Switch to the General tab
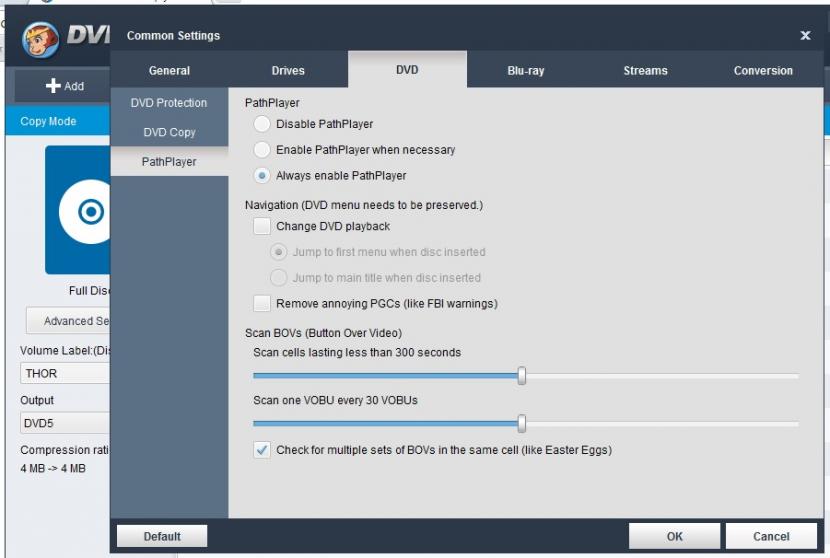This screenshot has height=558, width=830. click(169, 70)
